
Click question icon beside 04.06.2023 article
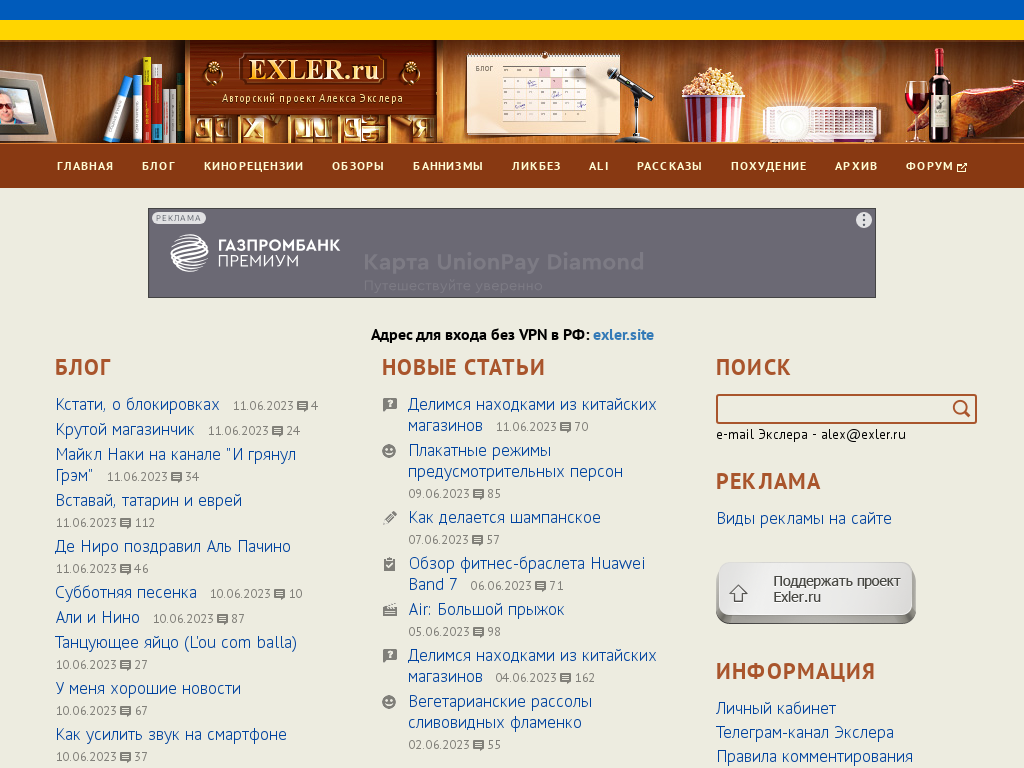pyautogui.click(x=390, y=656)
